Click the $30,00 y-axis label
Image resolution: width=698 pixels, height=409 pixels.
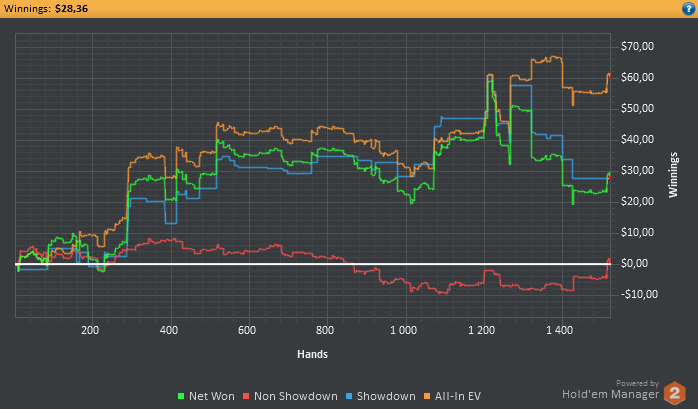(x=637, y=170)
